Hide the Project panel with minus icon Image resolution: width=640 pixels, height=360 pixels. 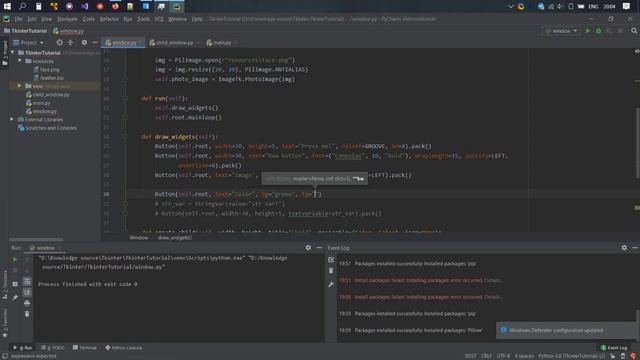[95, 42]
